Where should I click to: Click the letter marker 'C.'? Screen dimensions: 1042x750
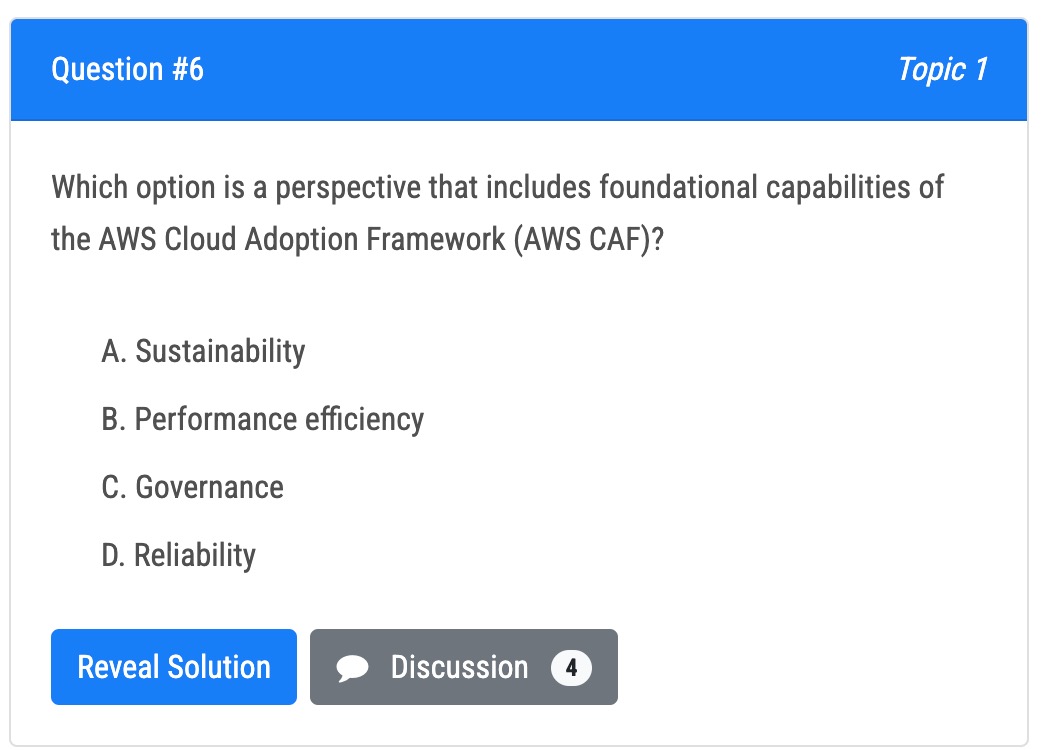click(x=114, y=488)
